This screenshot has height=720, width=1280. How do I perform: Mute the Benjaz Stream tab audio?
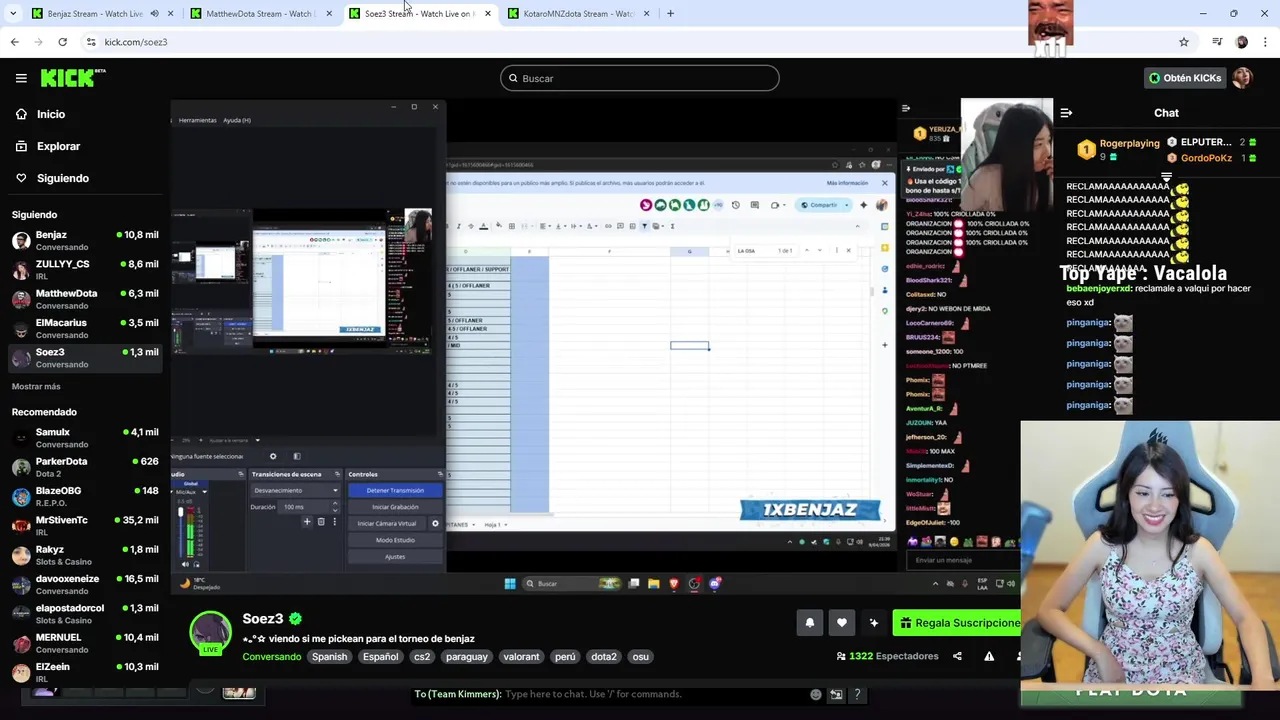tap(154, 14)
